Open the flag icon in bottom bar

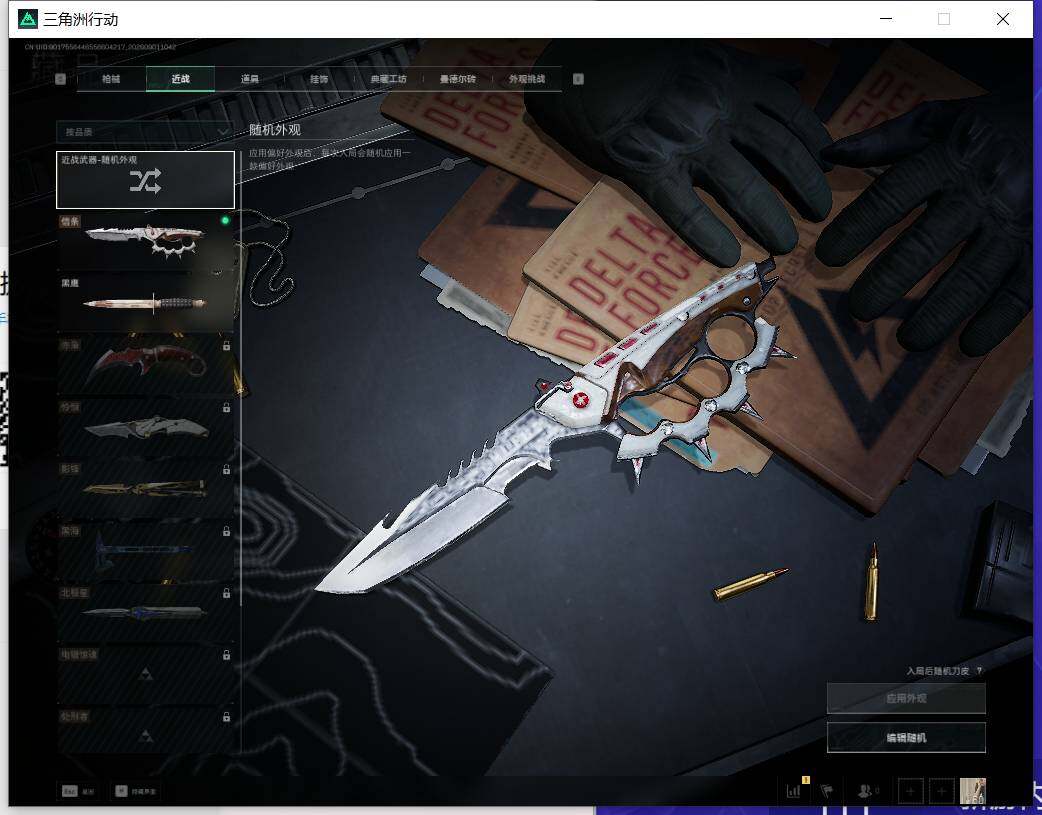[x=827, y=790]
